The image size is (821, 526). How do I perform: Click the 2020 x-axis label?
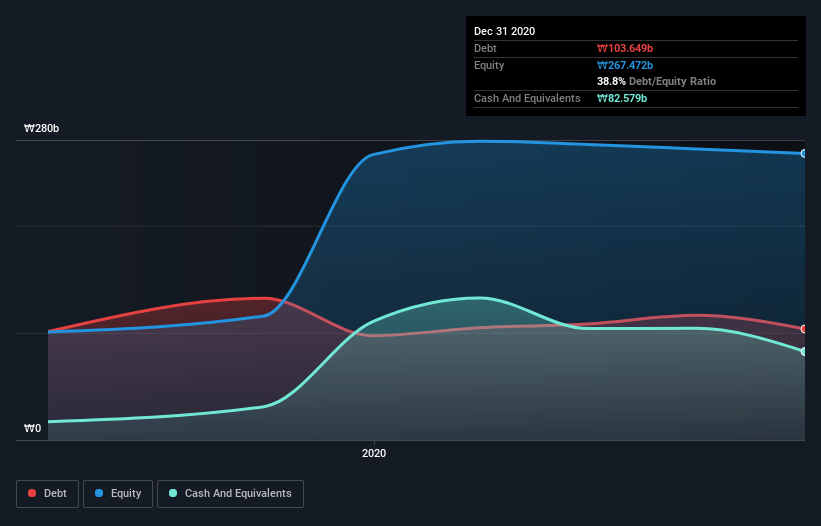click(374, 453)
